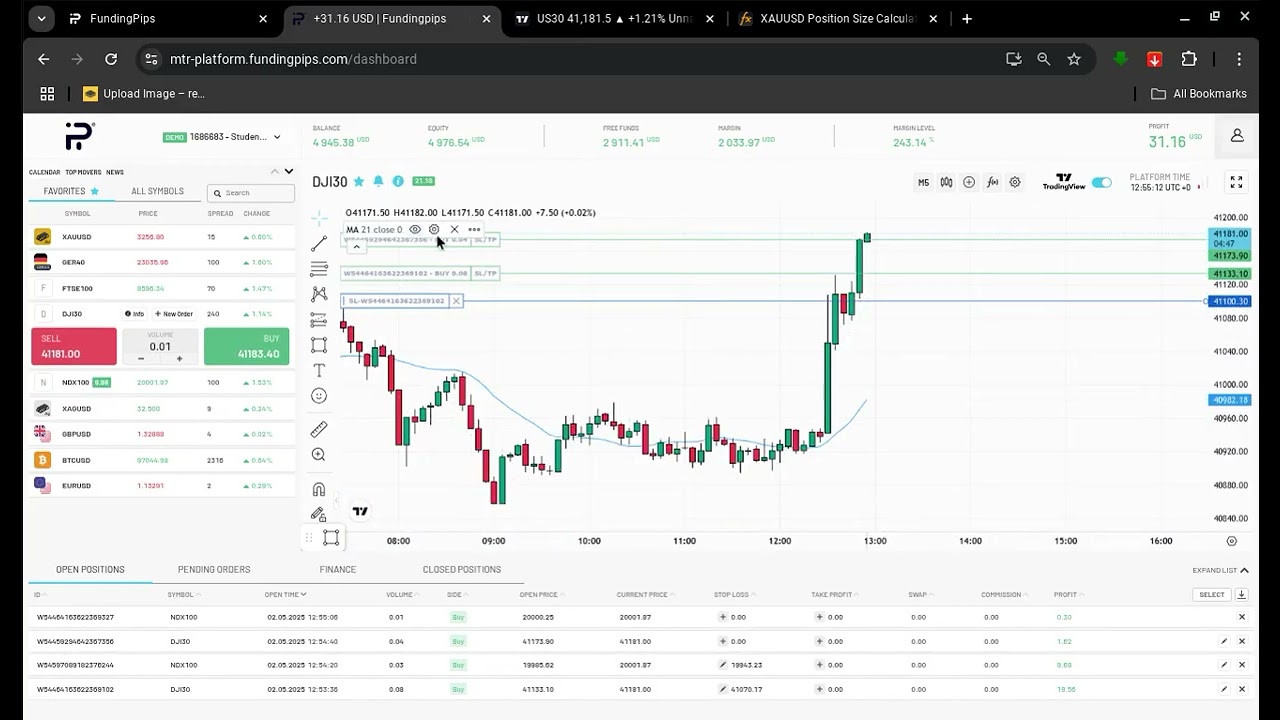Add a compare symbol with plus icon
Viewport: 1280px width, 720px height.
969,182
